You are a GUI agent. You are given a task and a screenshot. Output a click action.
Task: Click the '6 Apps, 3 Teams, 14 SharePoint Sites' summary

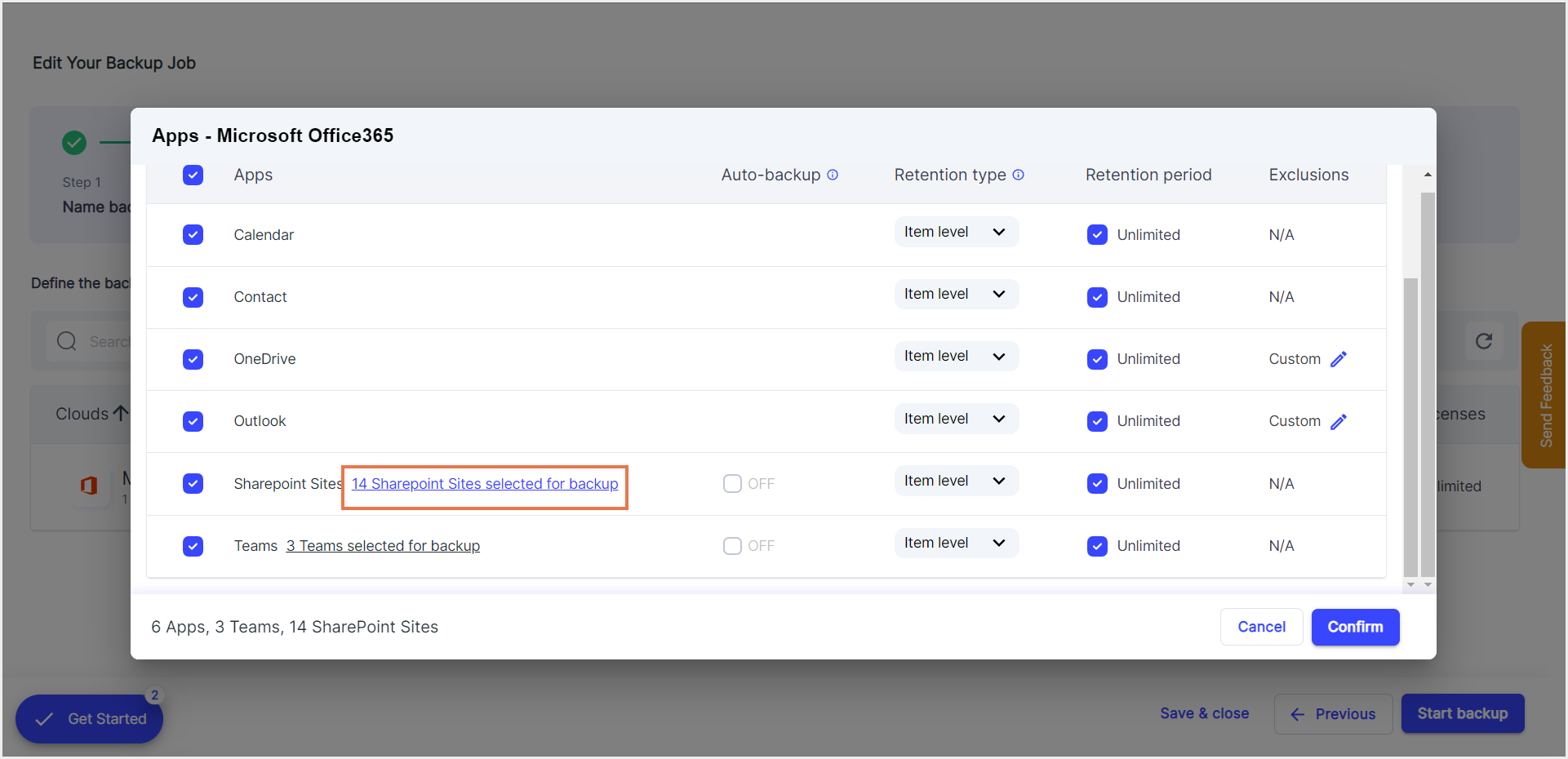tap(295, 627)
